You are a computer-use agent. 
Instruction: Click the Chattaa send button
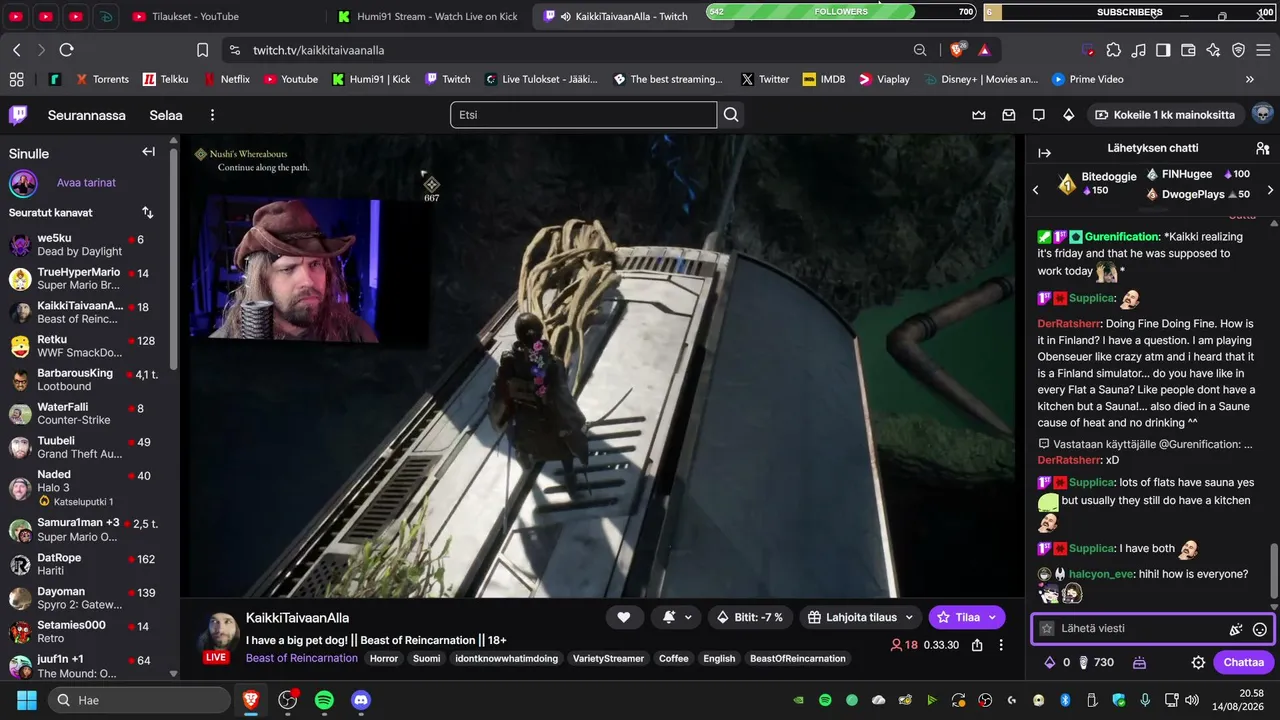click(1243, 662)
